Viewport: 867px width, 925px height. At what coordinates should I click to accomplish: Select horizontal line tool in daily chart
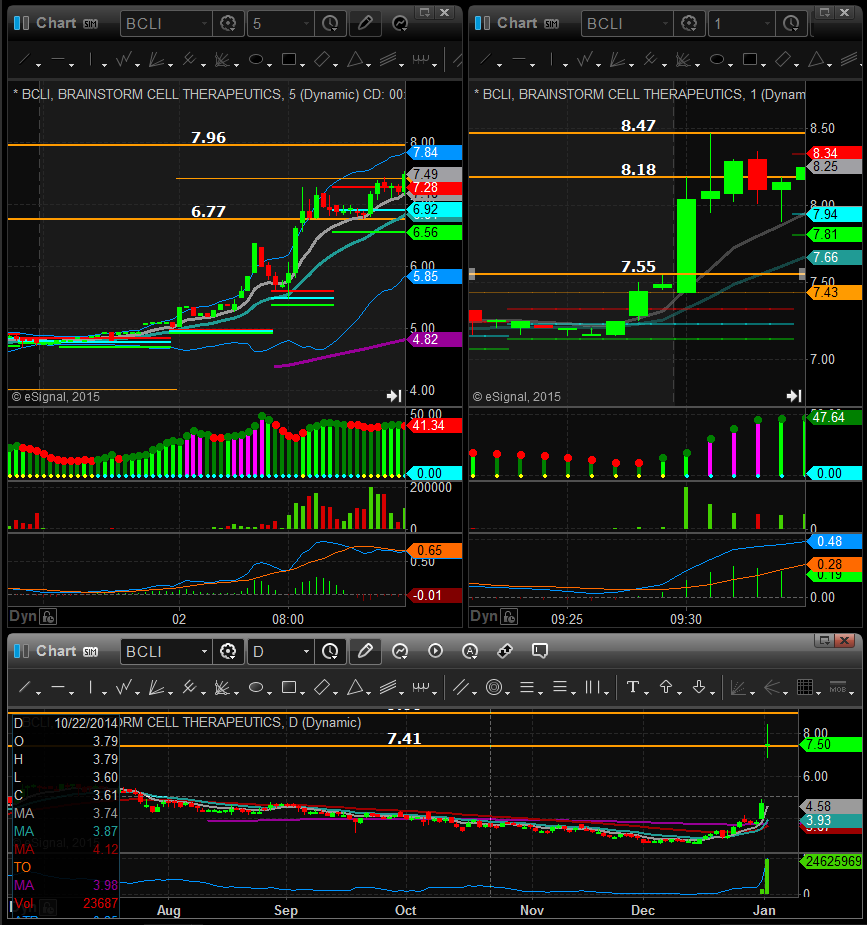pos(58,687)
